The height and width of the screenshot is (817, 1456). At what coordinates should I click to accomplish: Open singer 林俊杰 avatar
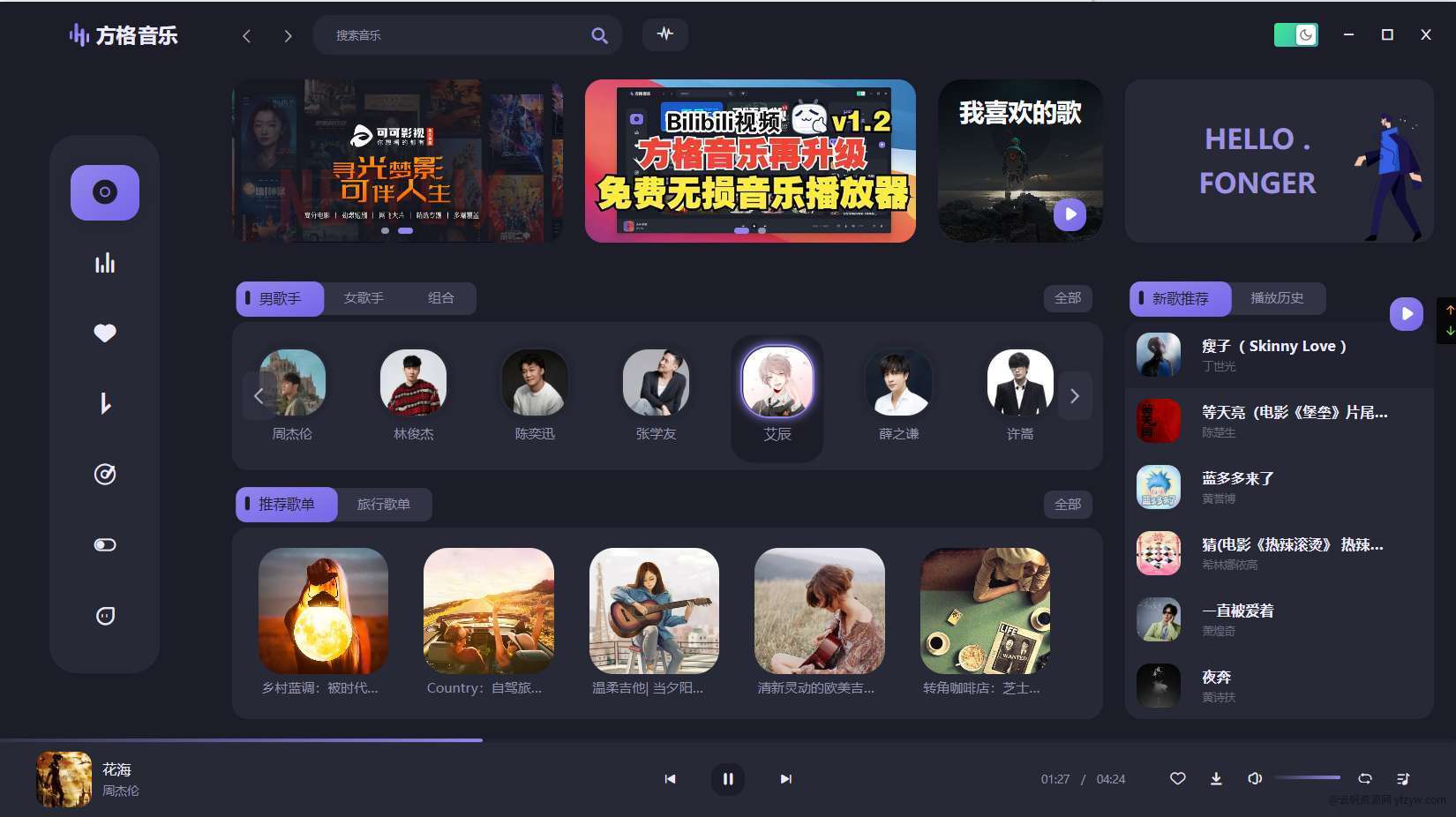413,383
